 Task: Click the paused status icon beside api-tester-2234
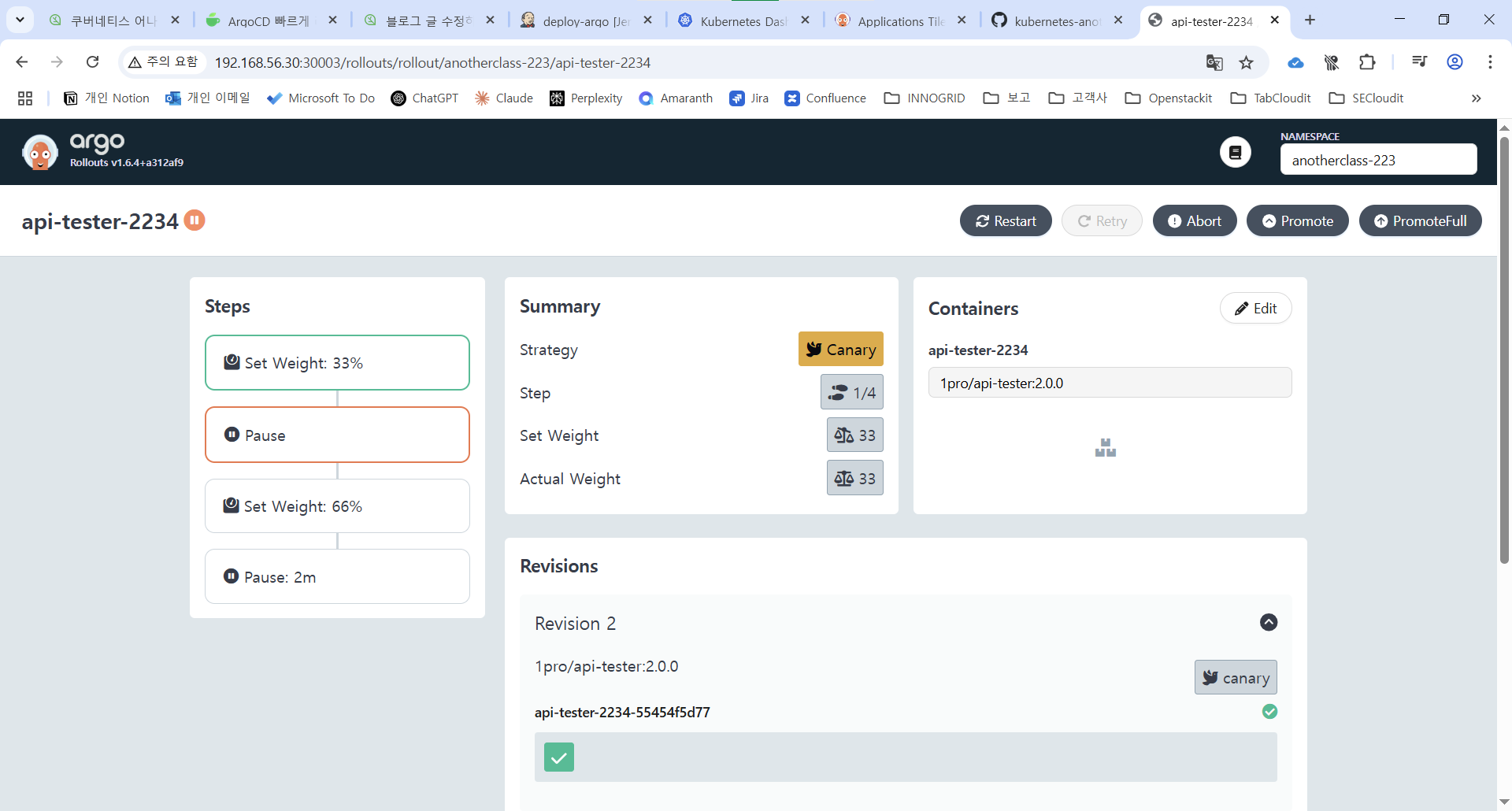coord(195,220)
